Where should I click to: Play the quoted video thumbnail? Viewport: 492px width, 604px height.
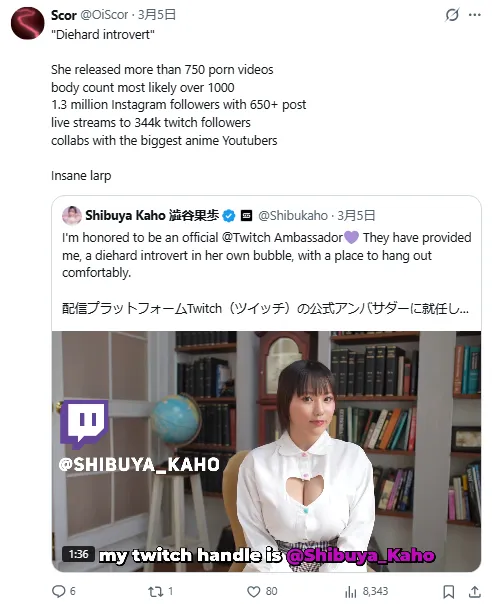tap(266, 451)
